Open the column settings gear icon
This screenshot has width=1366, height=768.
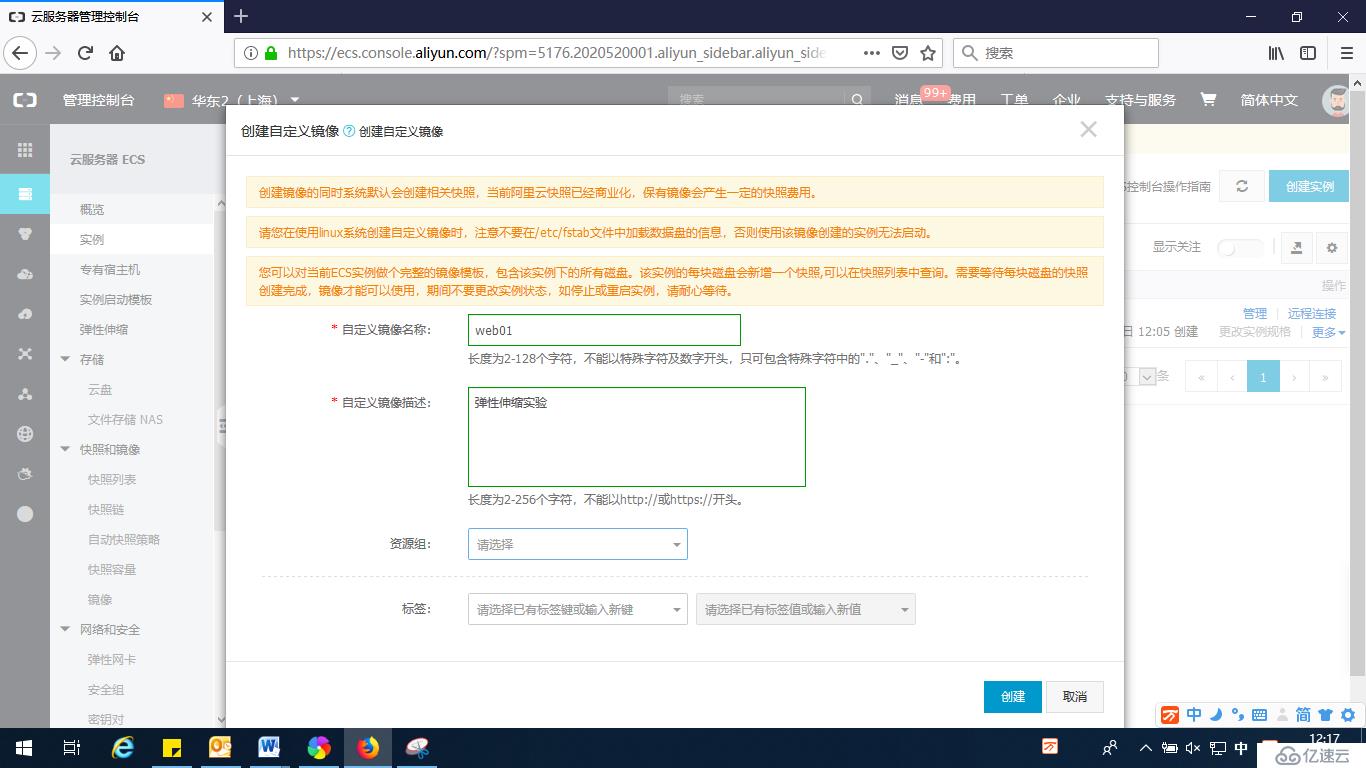(x=1331, y=248)
